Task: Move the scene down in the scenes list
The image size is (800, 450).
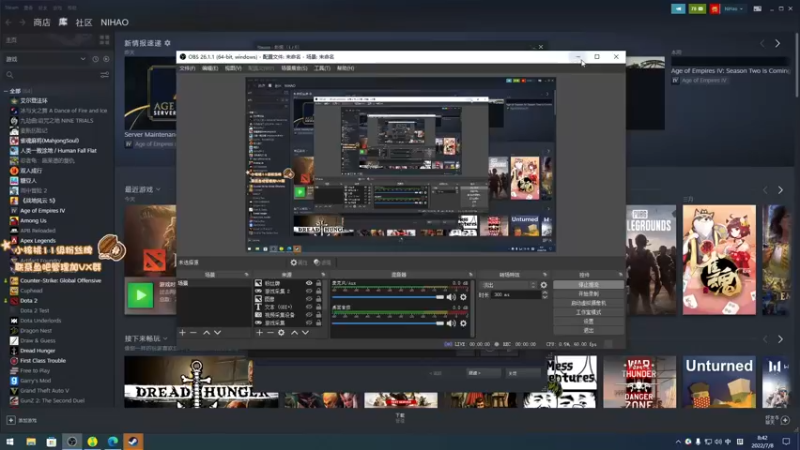Action: pos(217,333)
